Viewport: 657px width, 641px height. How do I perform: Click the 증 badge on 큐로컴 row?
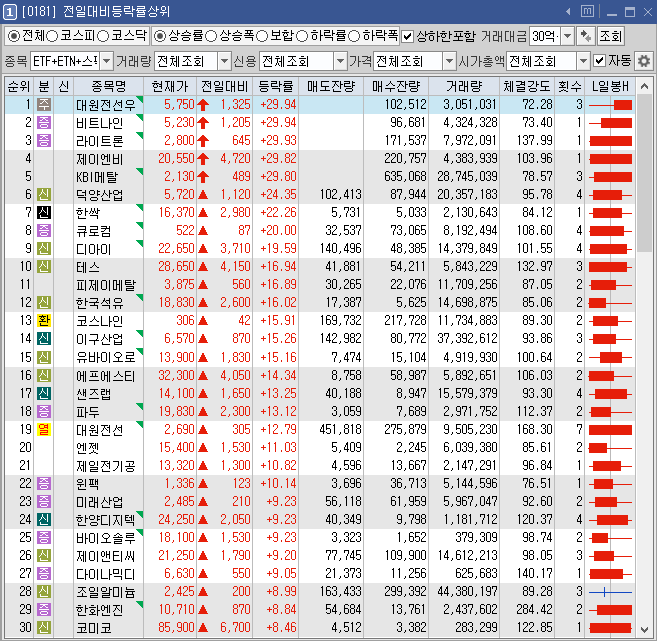click(44, 230)
